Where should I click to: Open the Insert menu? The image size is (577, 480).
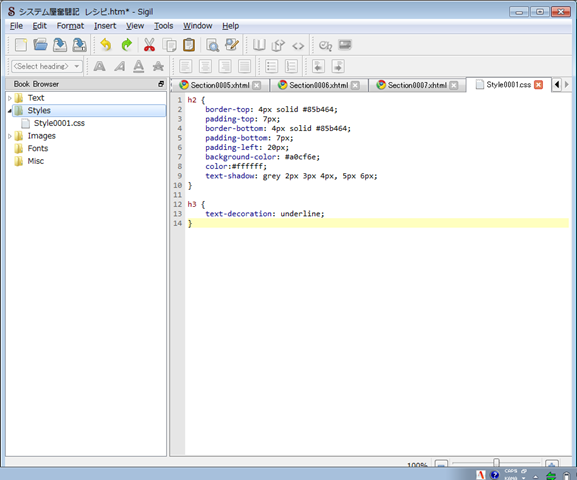point(105,26)
